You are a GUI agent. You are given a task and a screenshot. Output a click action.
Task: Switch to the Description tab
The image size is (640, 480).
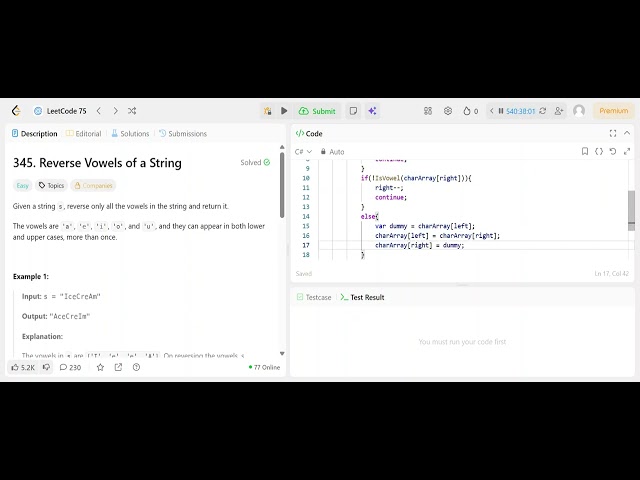pyautogui.click(x=35, y=133)
